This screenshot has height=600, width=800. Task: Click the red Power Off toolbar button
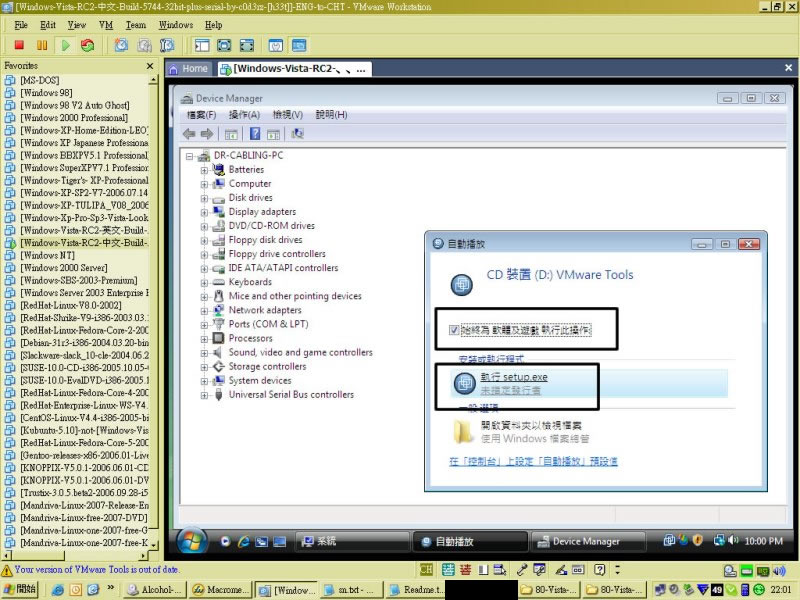tap(19, 45)
